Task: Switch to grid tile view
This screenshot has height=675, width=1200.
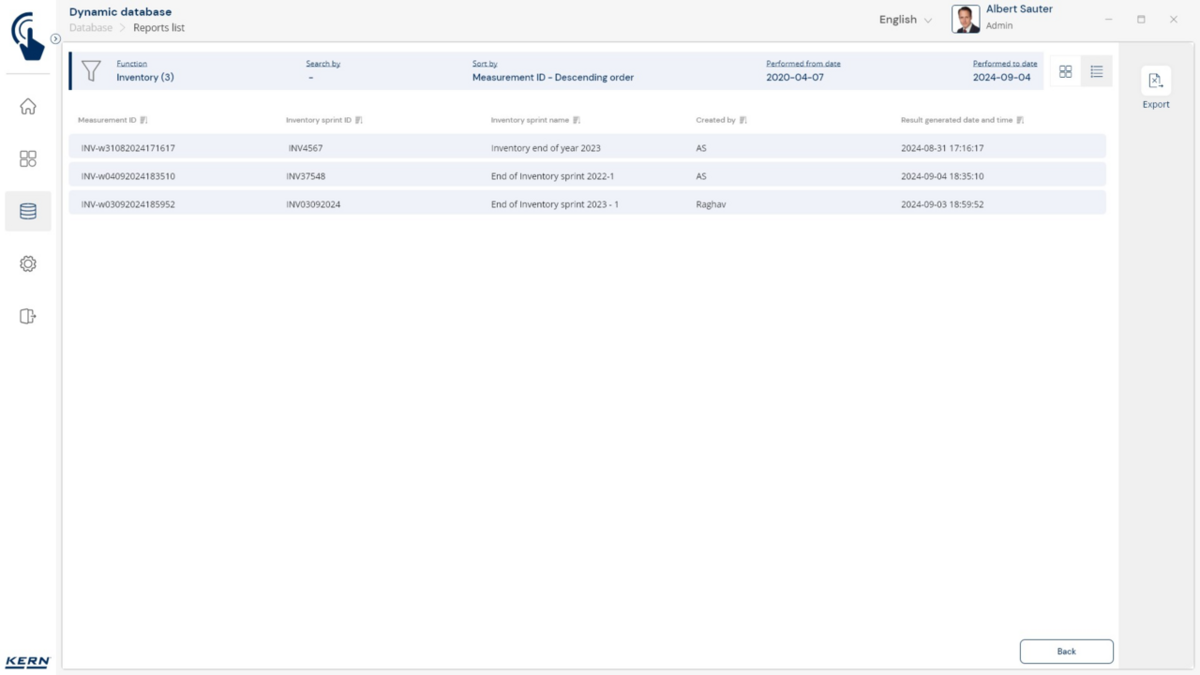Action: [x=1065, y=71]
